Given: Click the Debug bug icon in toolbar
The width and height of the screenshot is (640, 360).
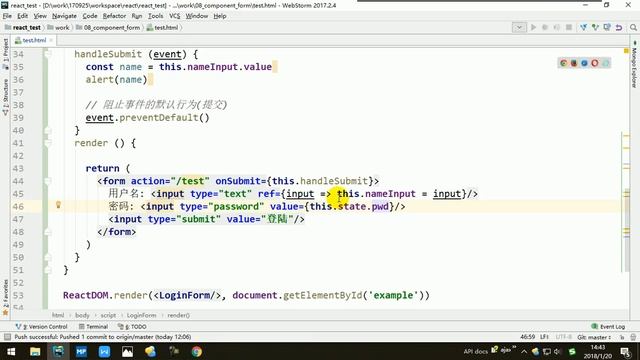Looking at the screenshot, I should (544, 27).
